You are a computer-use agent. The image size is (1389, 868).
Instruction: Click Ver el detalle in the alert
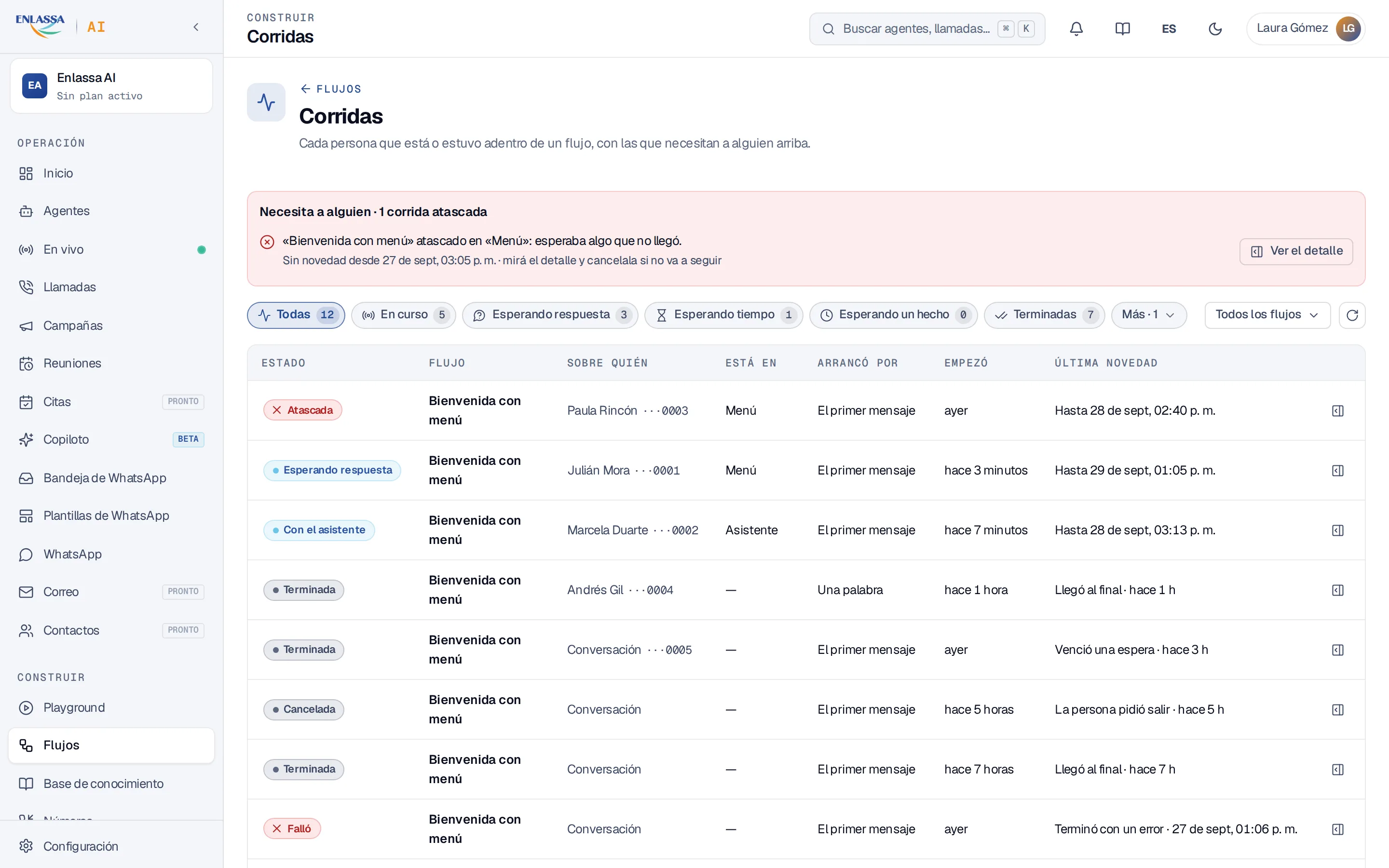(1295, 251)
